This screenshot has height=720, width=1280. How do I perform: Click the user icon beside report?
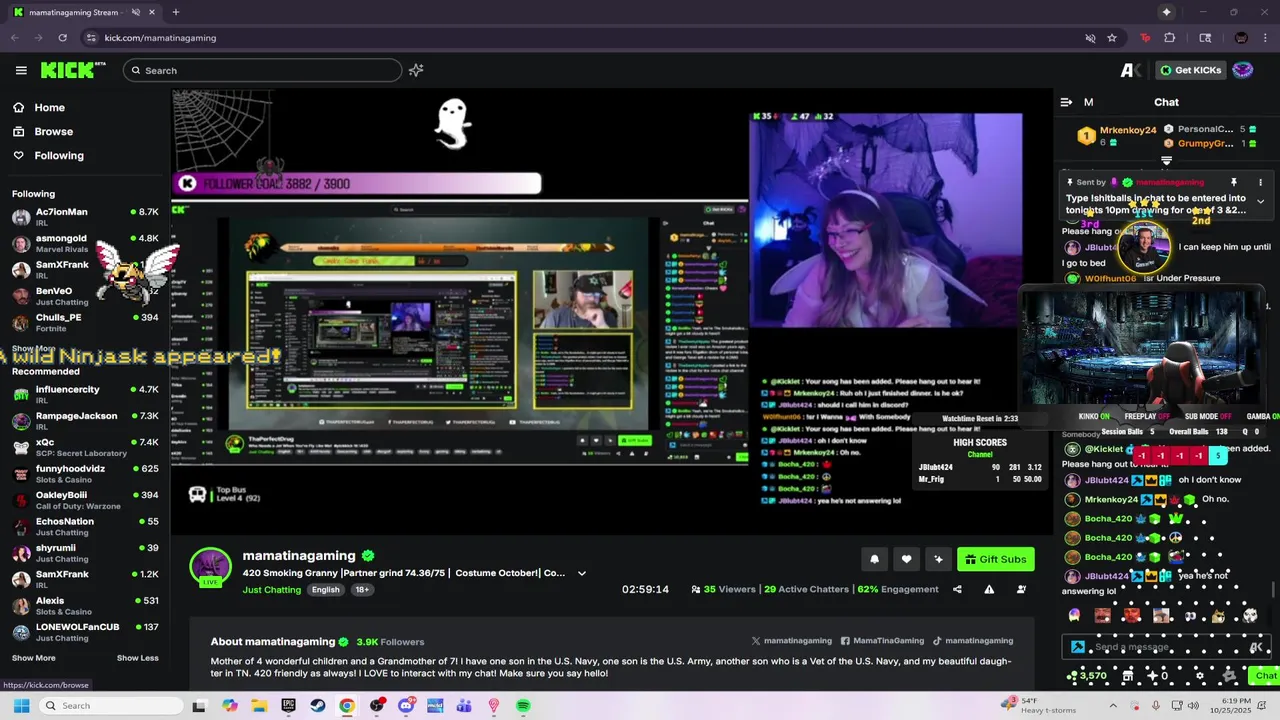(x=1021, y=590)
